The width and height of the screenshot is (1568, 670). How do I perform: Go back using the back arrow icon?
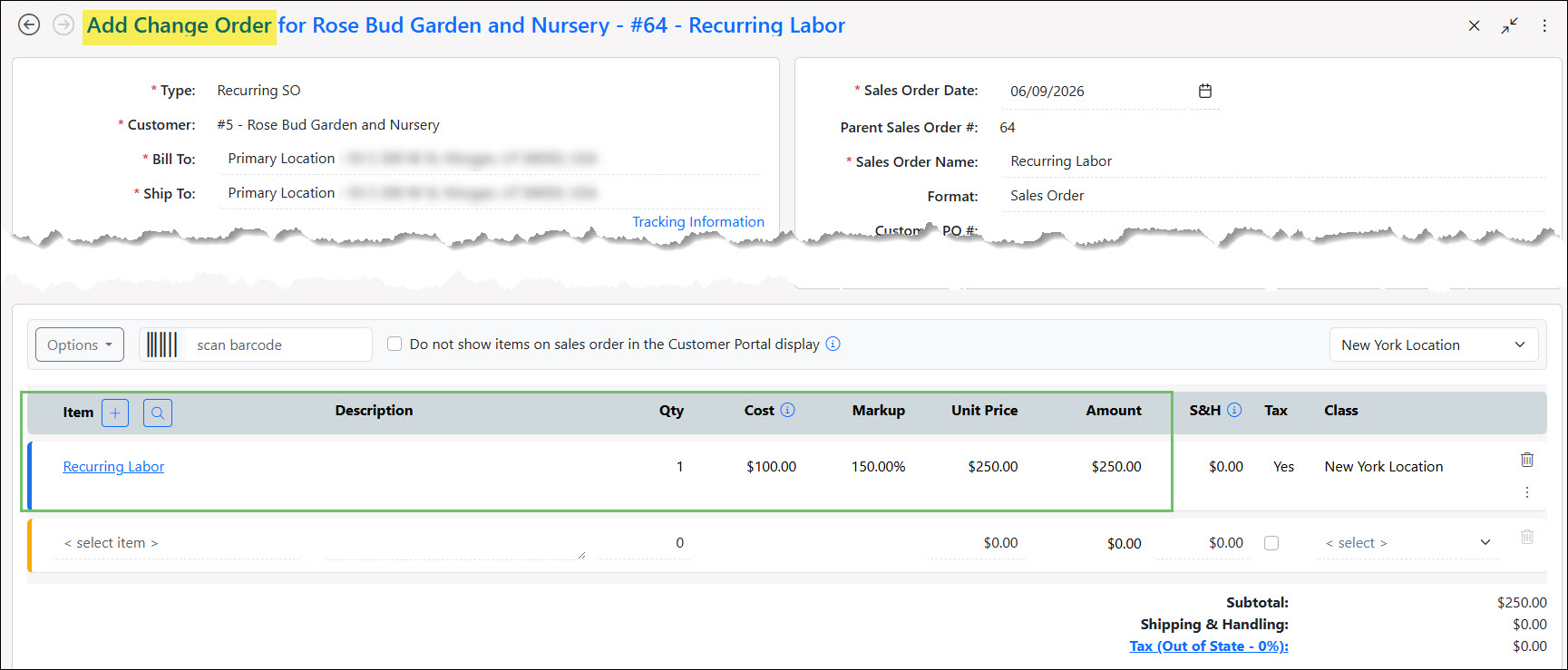pyautogui.click(x=29, y=25)
